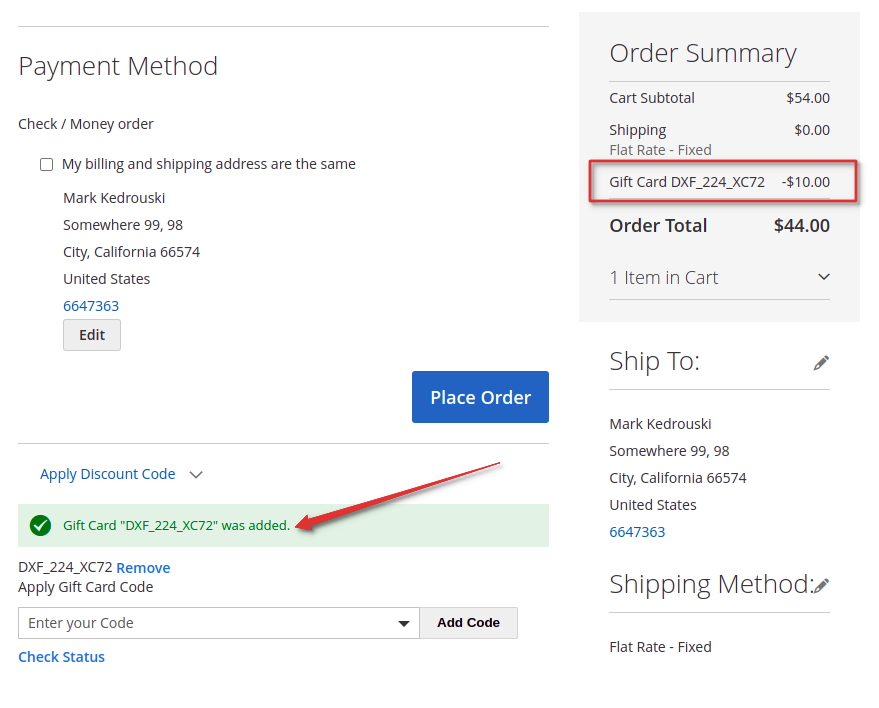
Task: Click the Order Summary heading
Action: [x=703, y=54]
